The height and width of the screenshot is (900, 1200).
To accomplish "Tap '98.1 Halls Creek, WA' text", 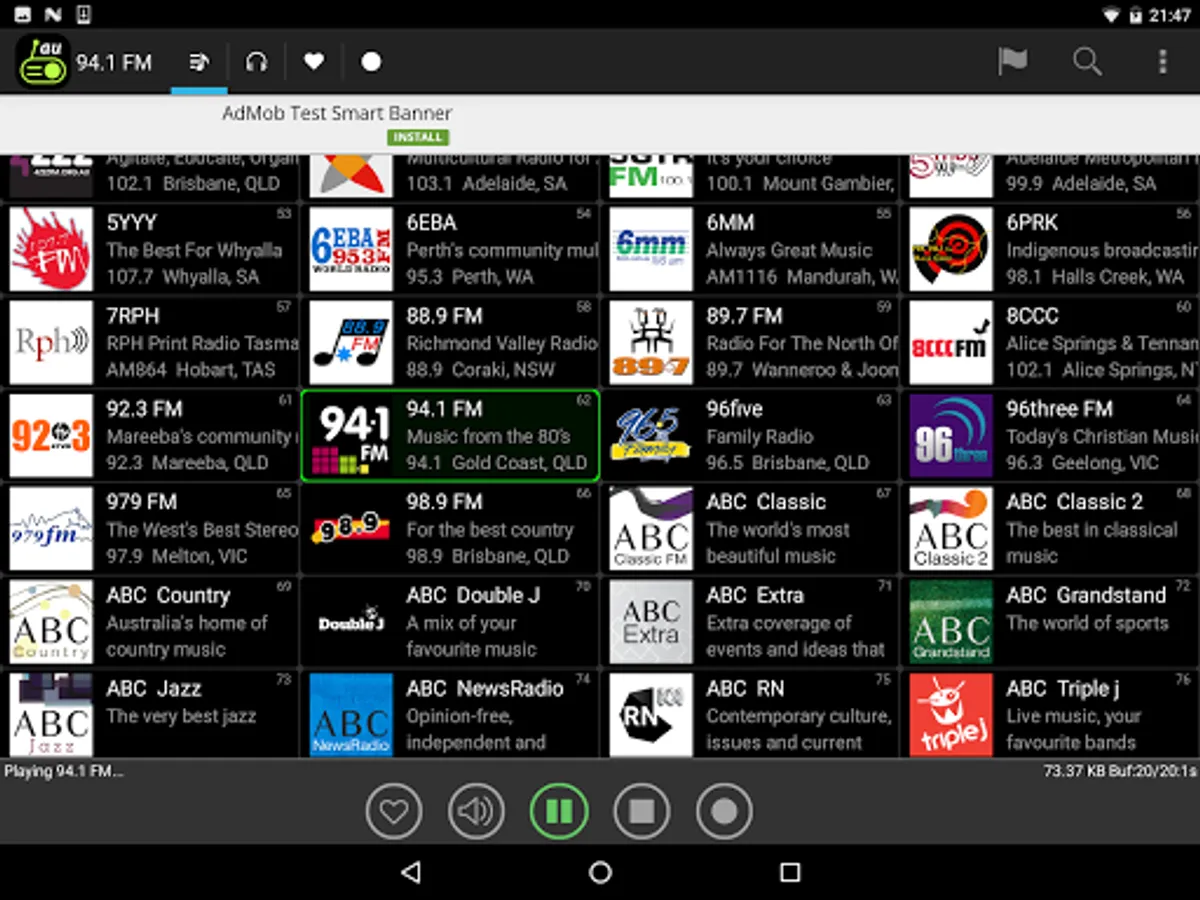I will click(1095, 277).
